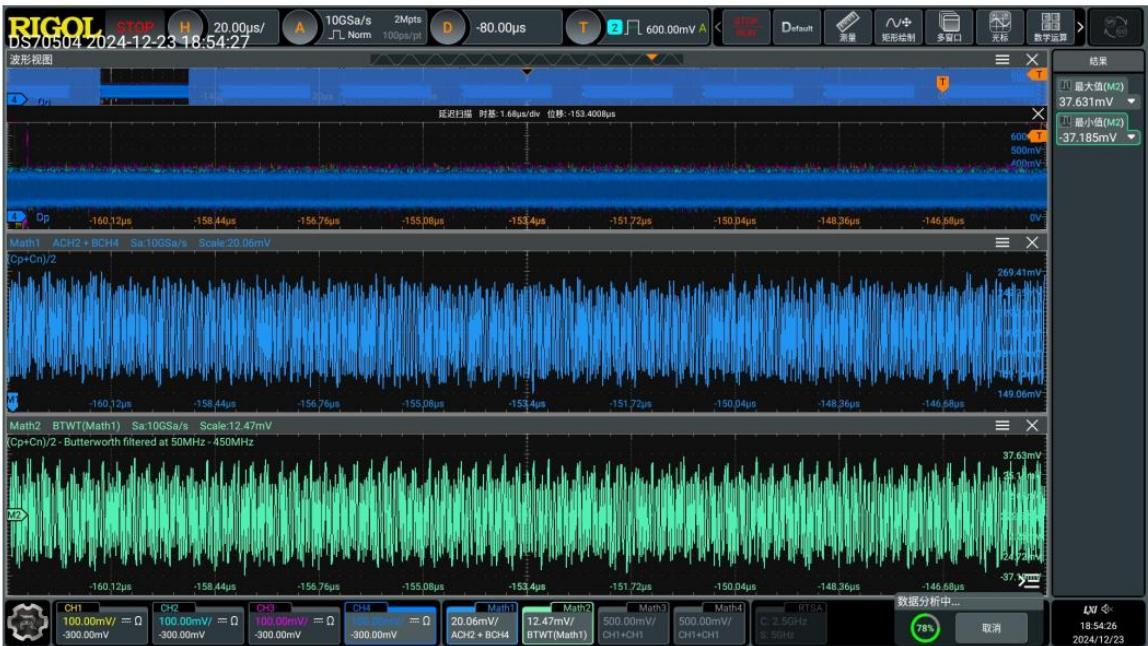Toggle the Math2 BTWT(Math1) channel
1148x646 pixels.
coord(557,623)
